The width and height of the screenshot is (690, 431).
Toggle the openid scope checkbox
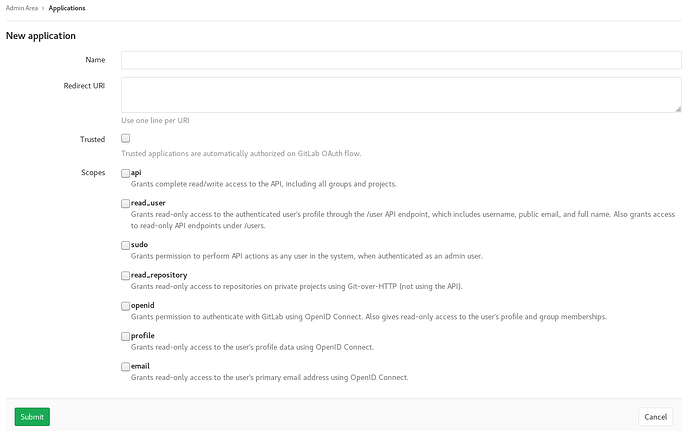pyautogui.click(x=126, y=305)
